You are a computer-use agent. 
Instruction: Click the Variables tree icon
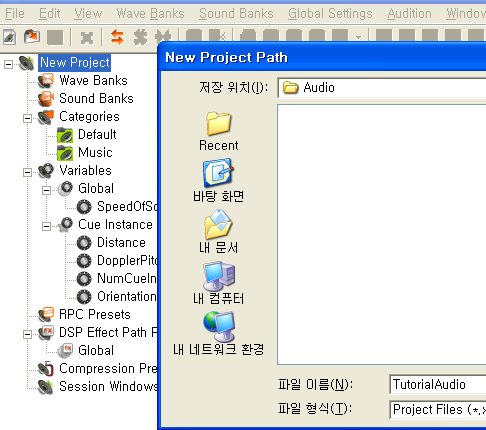point(46,171)
